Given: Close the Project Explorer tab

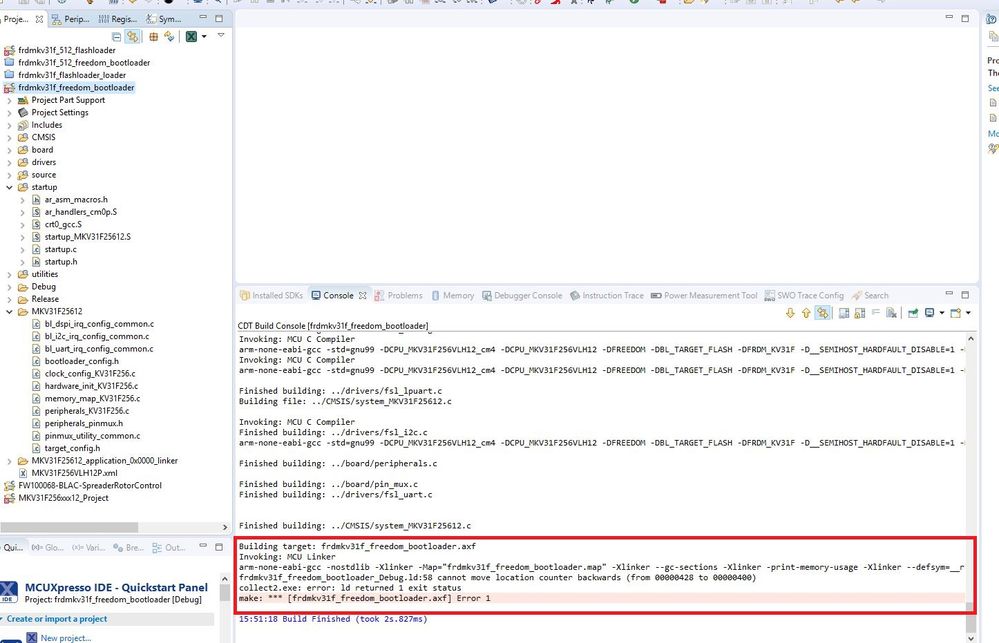Looking at the screenshot, I should click(40, 19).
